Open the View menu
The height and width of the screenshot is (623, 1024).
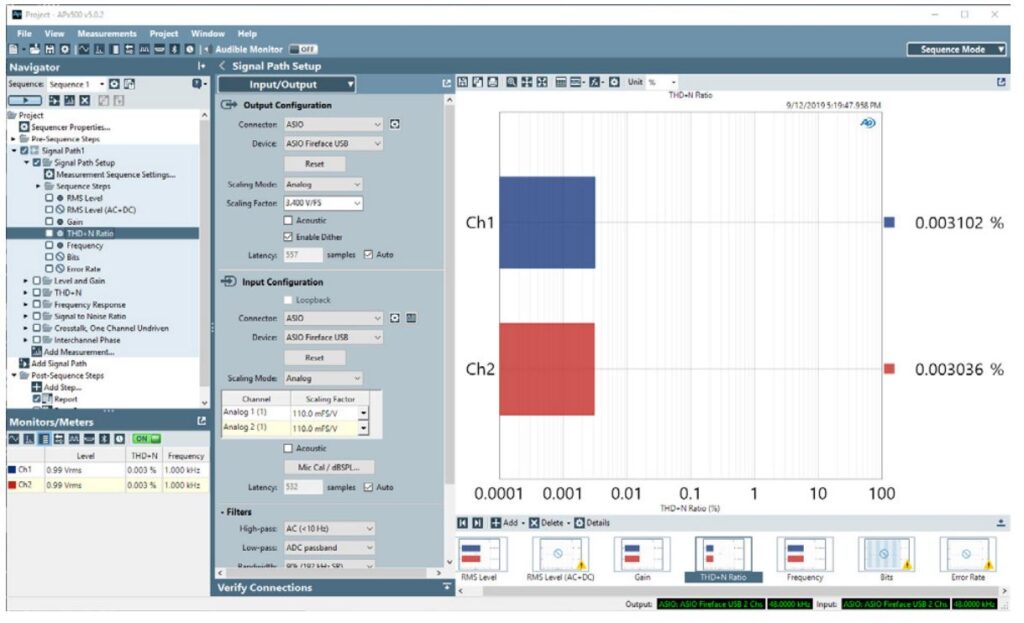(x=54, y=33)
